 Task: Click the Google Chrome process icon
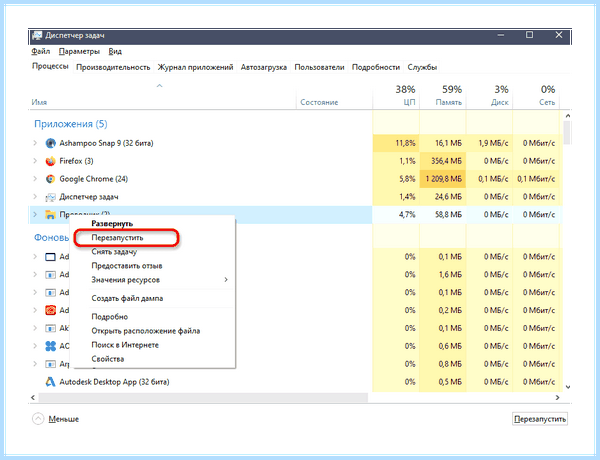[51, 179]
